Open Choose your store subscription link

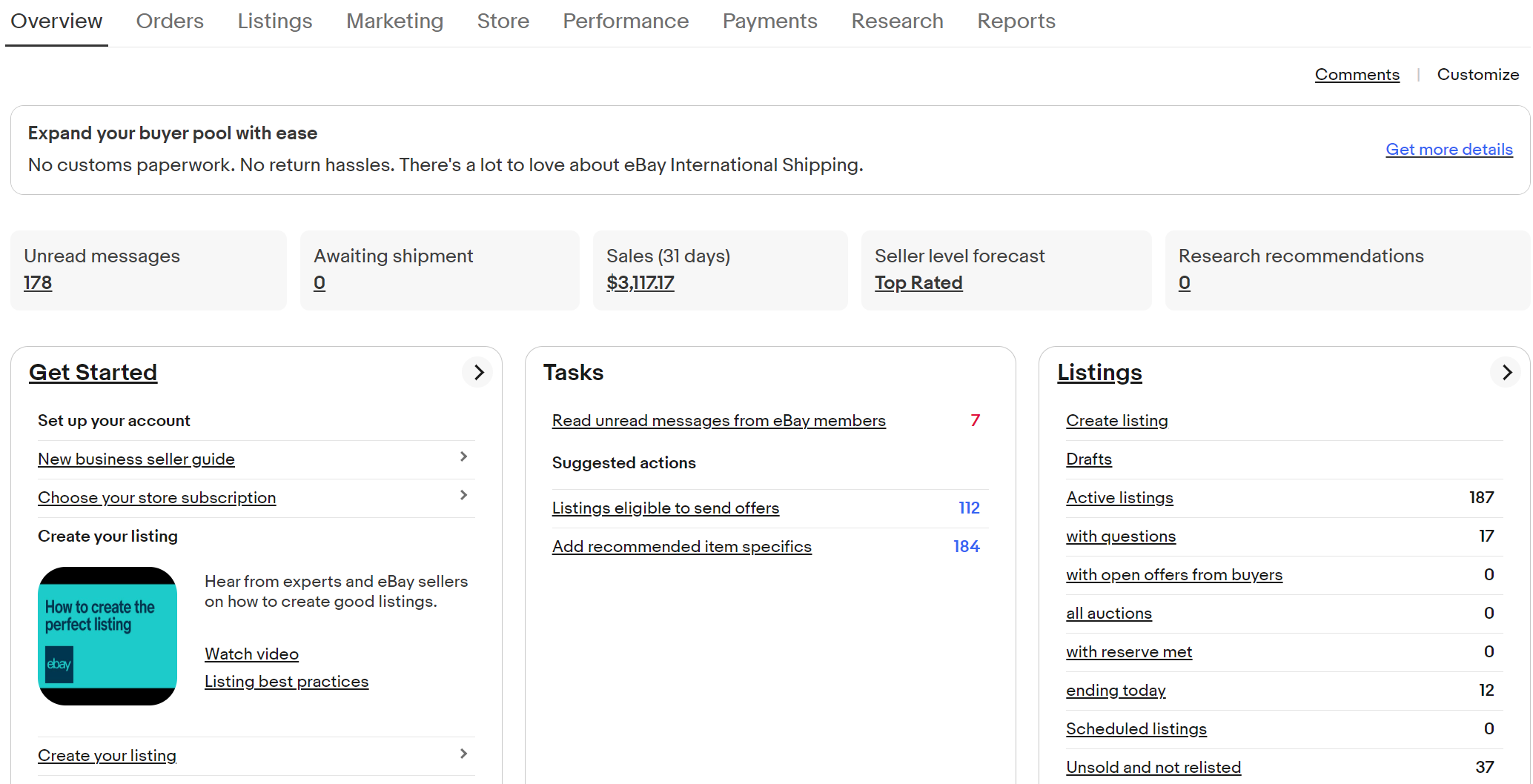[x=156, y=498]
